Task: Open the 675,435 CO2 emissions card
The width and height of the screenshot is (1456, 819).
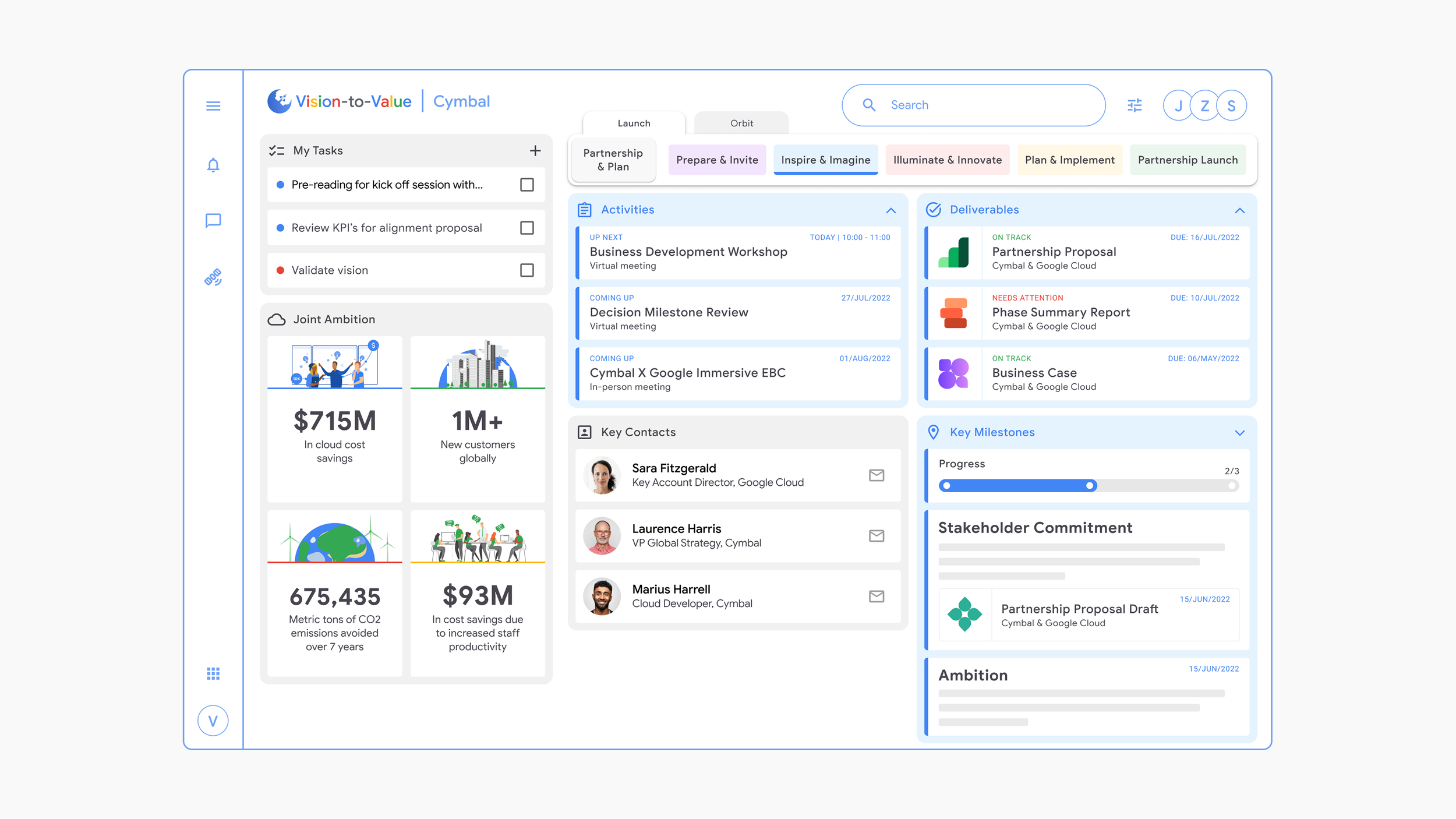Action: (x=334, y=593)
